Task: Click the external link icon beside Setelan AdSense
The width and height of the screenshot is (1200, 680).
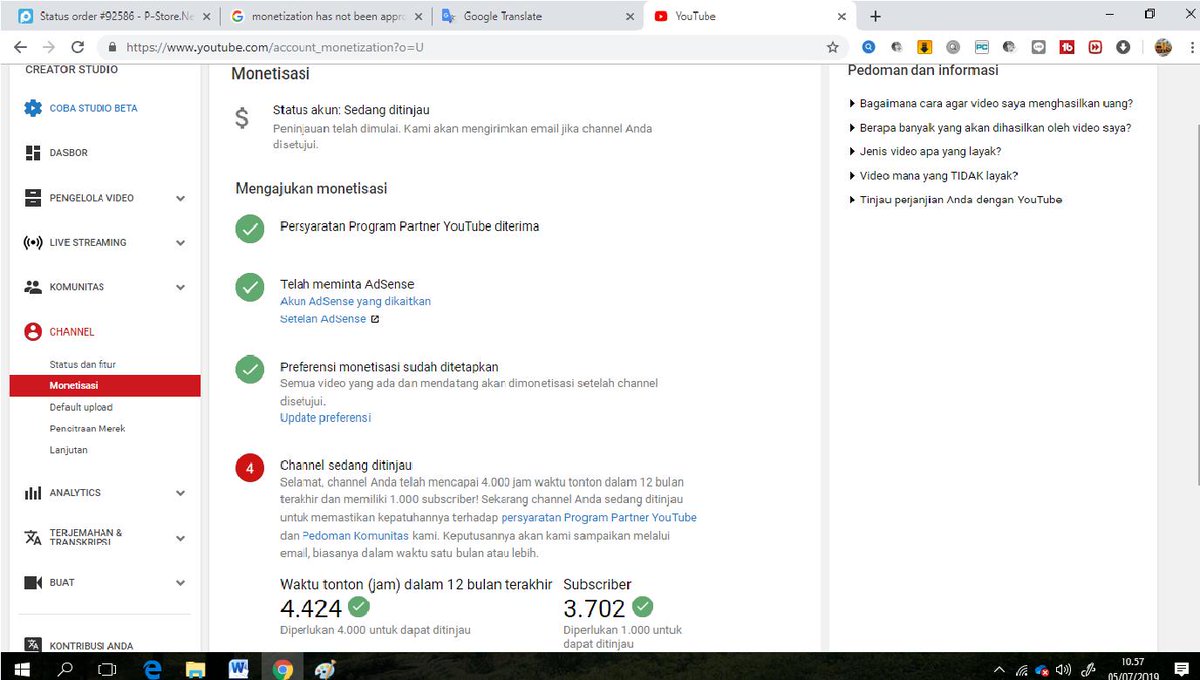Action: [x=375, y=320]
